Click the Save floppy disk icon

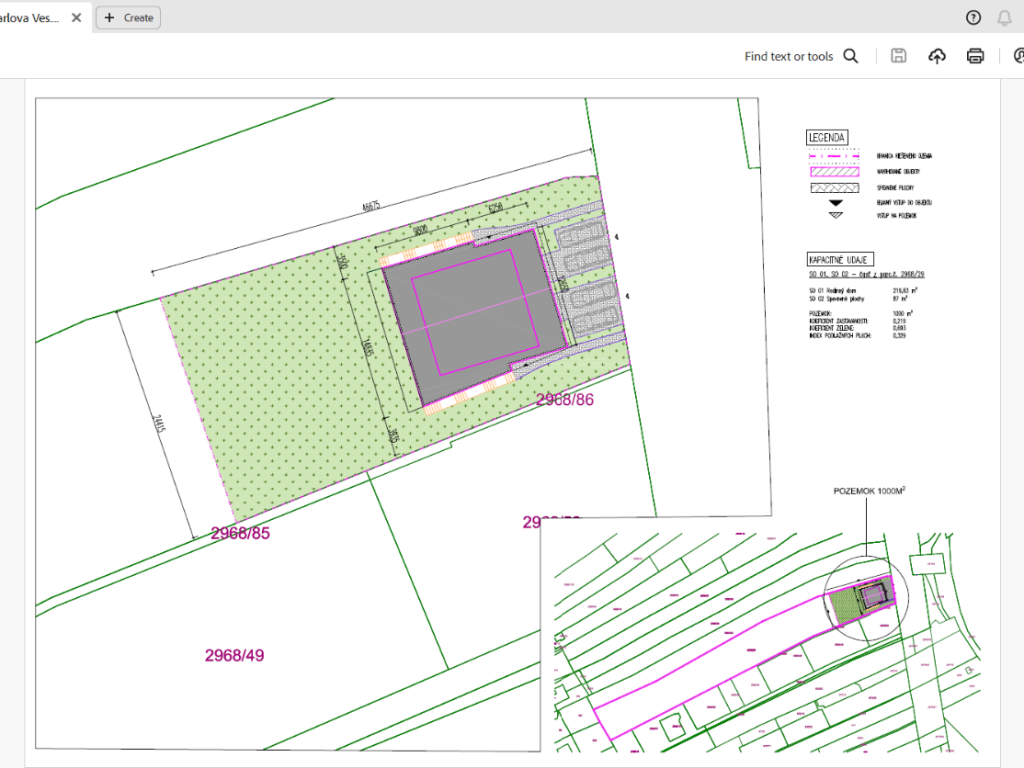point(898,56)
